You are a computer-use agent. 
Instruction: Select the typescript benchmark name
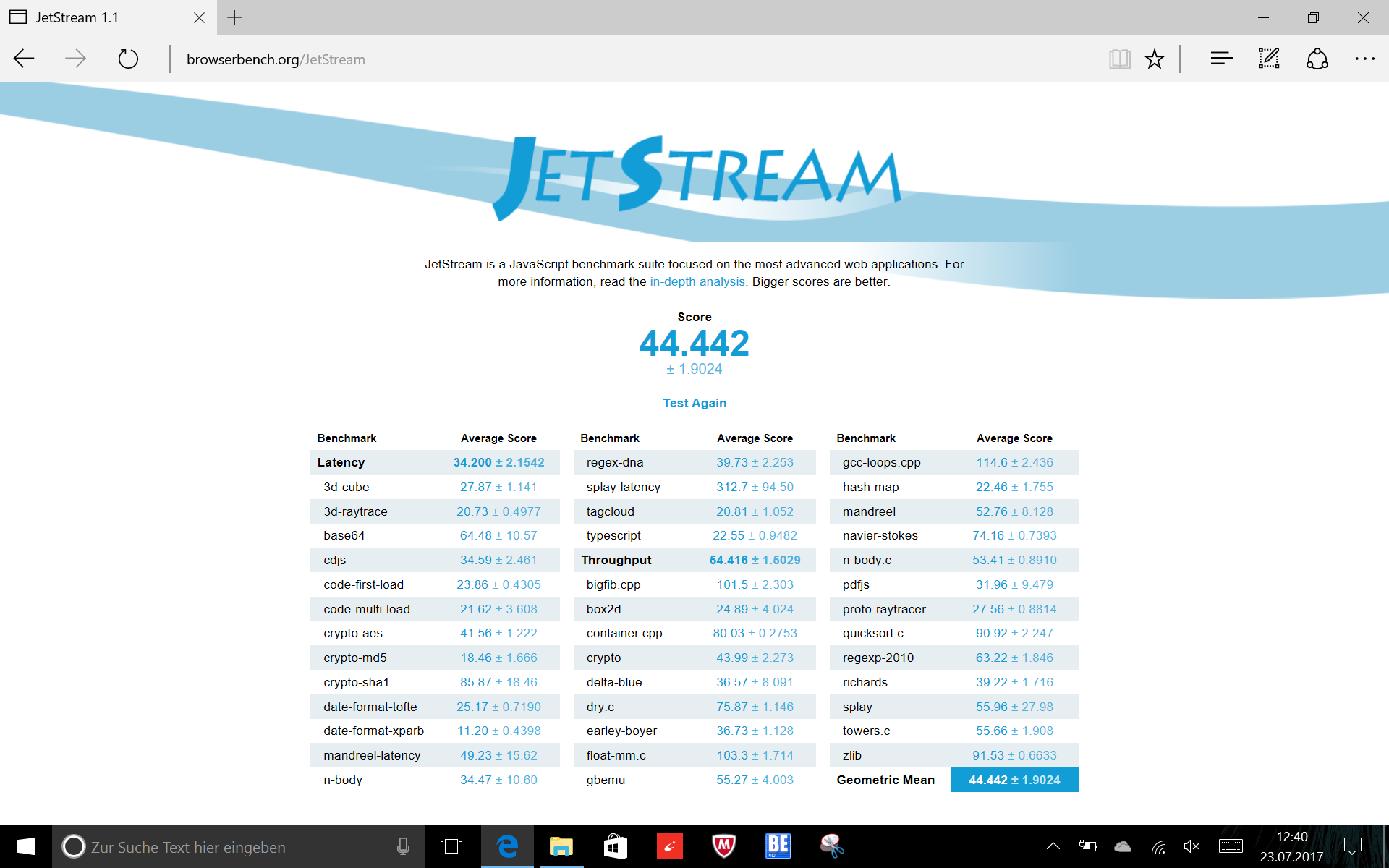(x=613, y=535)
